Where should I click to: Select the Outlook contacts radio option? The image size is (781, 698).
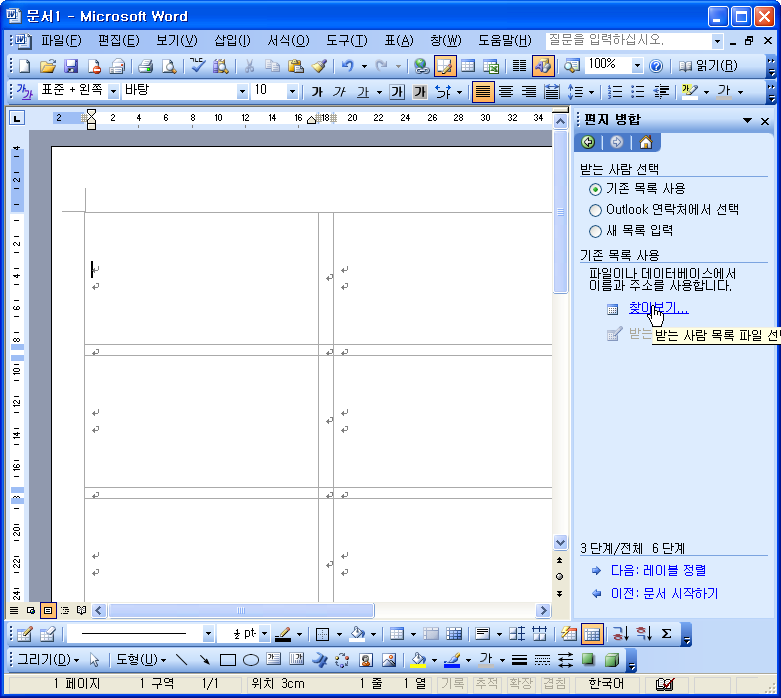595,210
